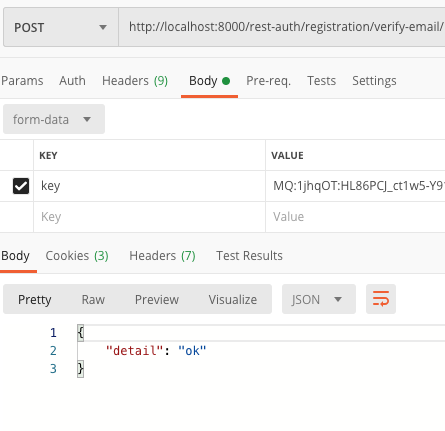Open the Pre-req. tab
445x431 pixels.
pos(268,81)
